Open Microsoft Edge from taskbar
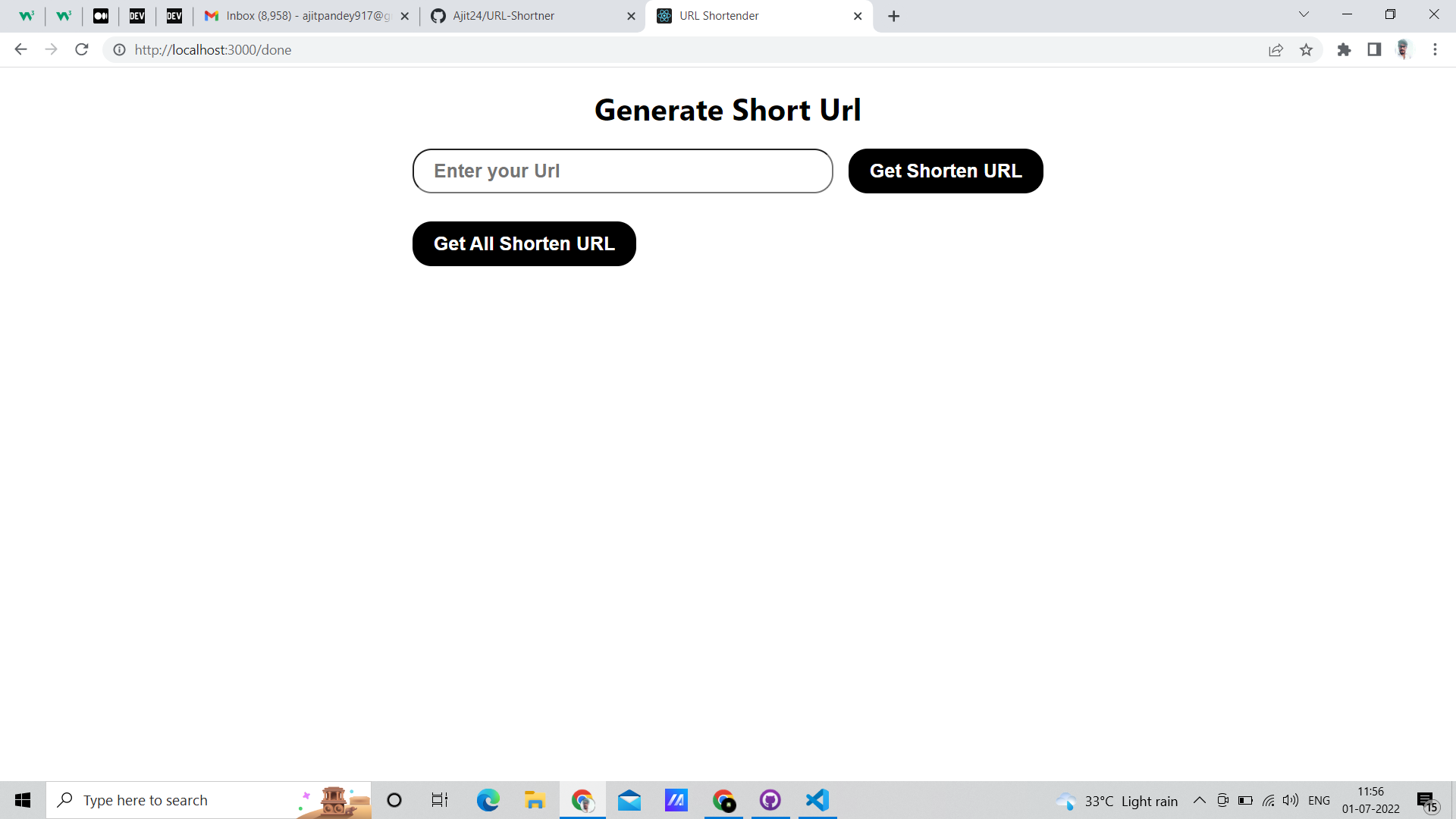This screenshot has width=1456, height=819. click(x=488, y=800)
